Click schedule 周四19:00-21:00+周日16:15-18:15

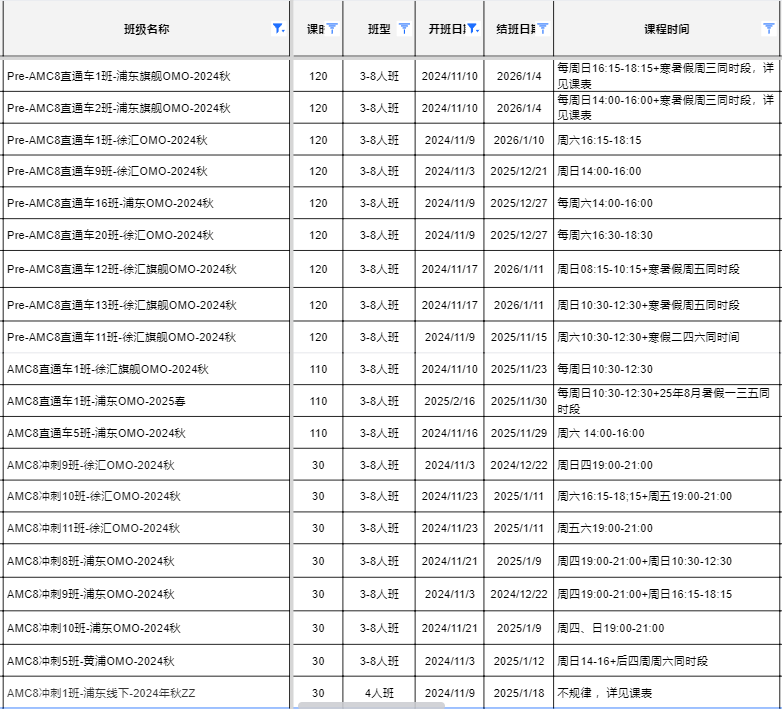tap(667, 594)
